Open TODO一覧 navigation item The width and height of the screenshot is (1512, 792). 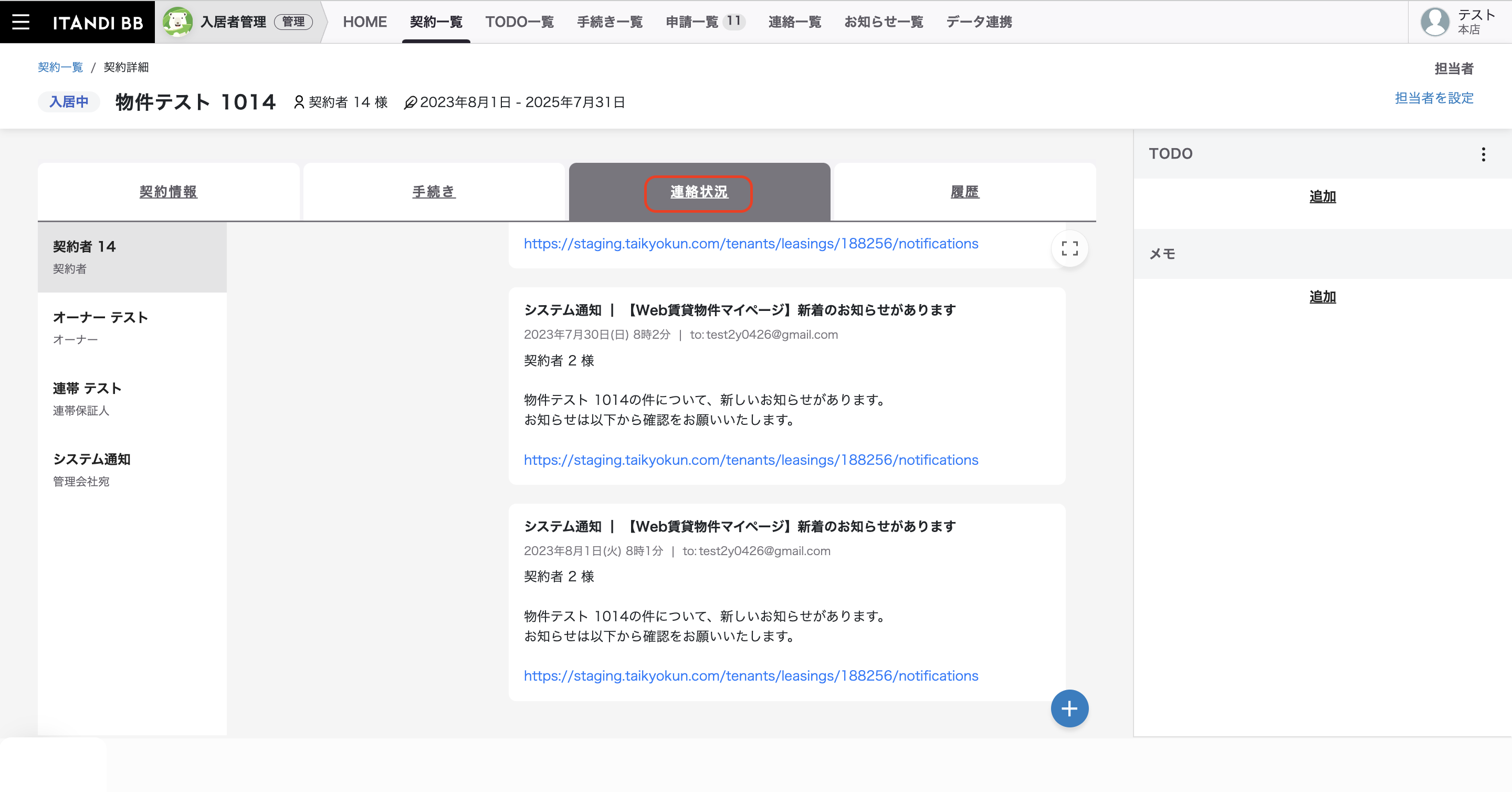pos(519,22)
